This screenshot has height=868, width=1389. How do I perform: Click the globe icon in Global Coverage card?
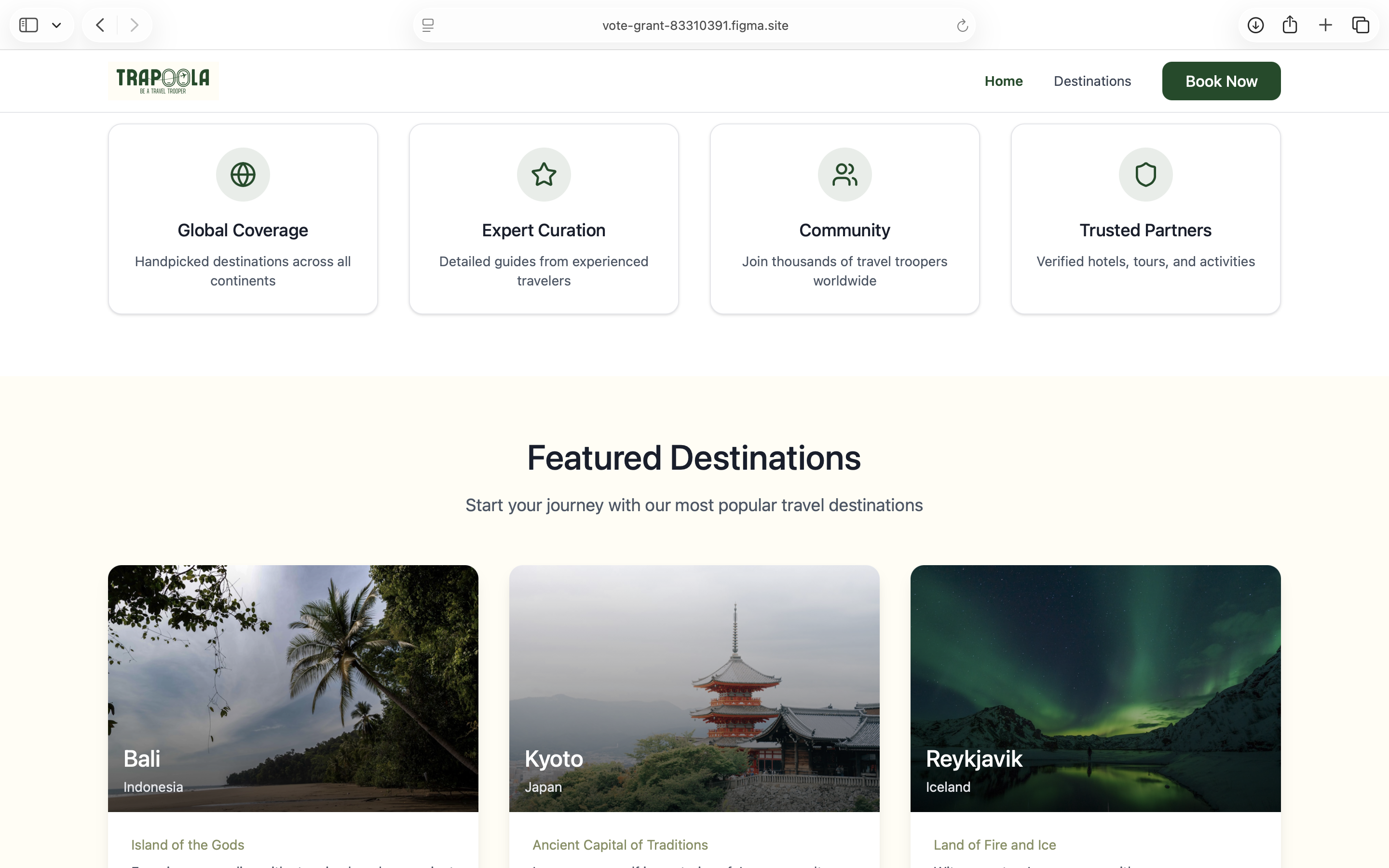[243, 175]
